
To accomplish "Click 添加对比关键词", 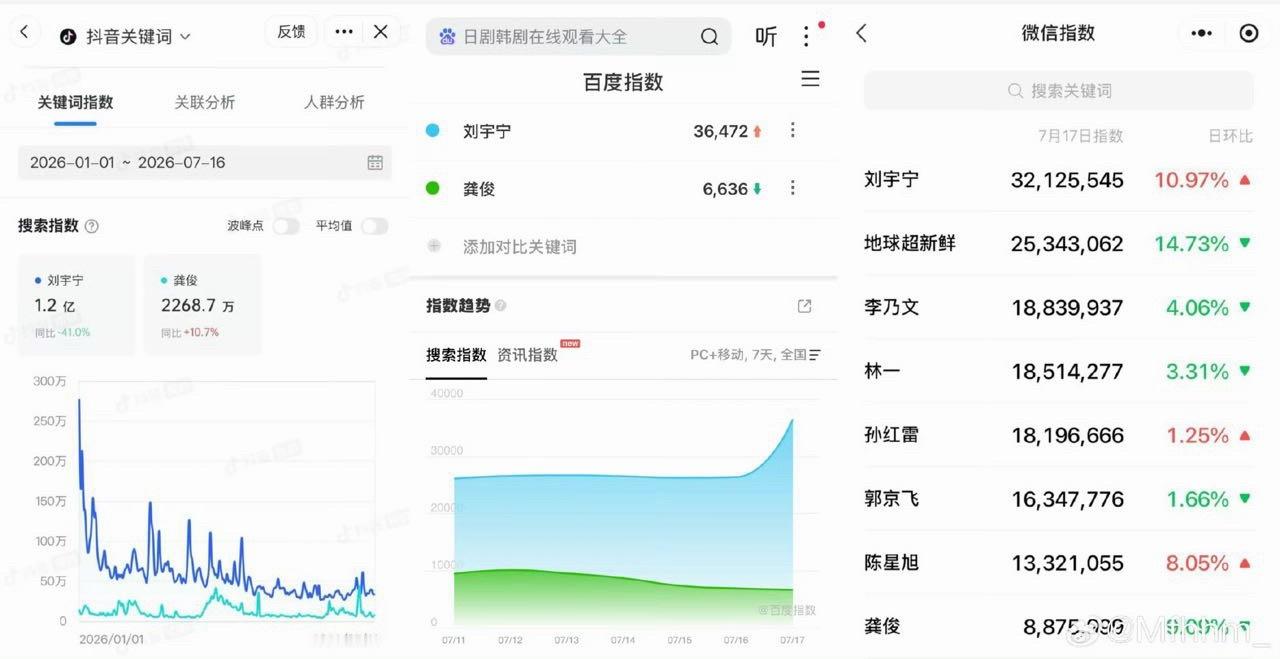I will pyautogui.click(x=520, y=247).
